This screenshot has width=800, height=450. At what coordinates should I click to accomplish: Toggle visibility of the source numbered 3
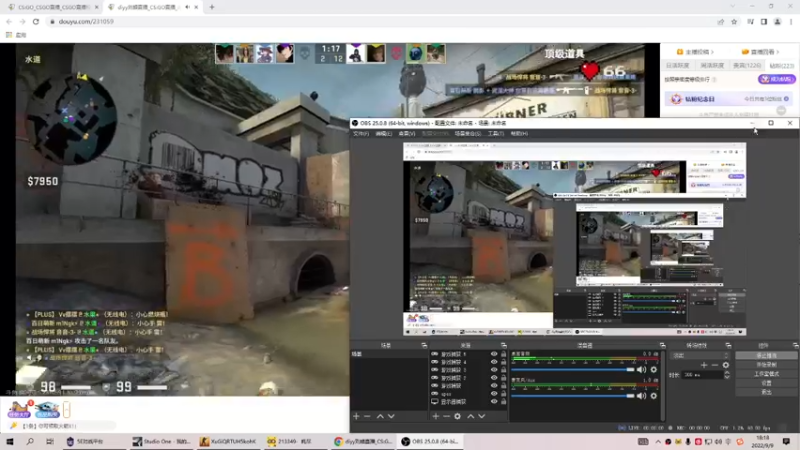pyautogui.click(x=494, y=369)
